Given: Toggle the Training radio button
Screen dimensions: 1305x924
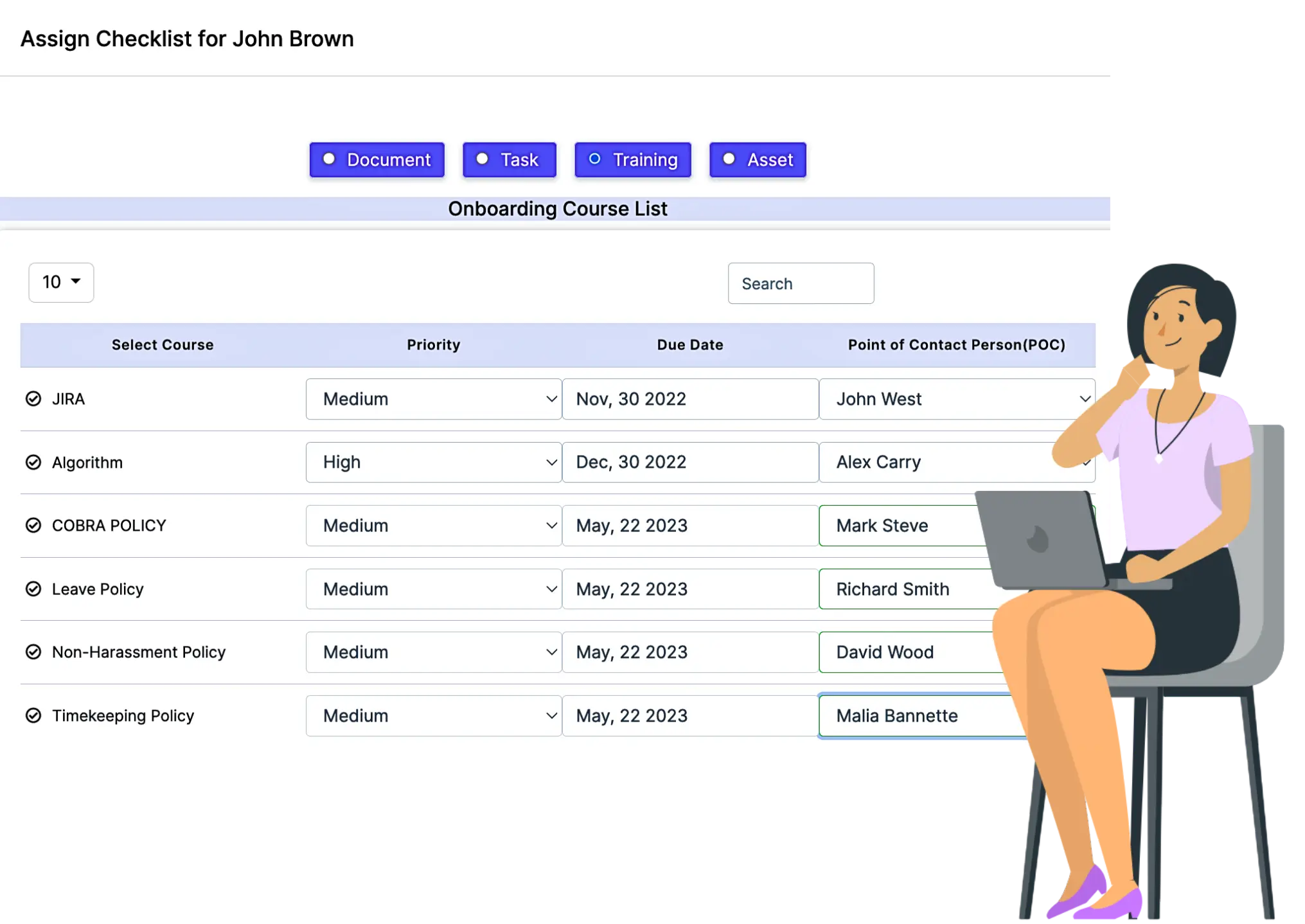Looking at the screenshot, I should (x=594, y=159).
